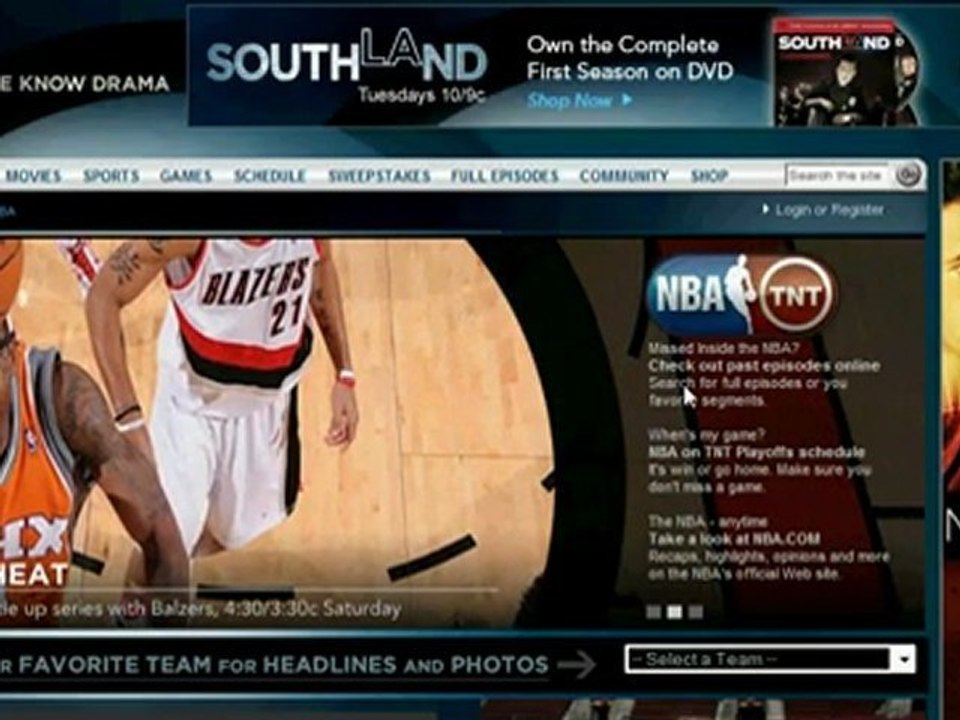This screenshot has width=960, height=720.
Task: Open Select a Team dropdown arrow
Action: click(904, 659)
